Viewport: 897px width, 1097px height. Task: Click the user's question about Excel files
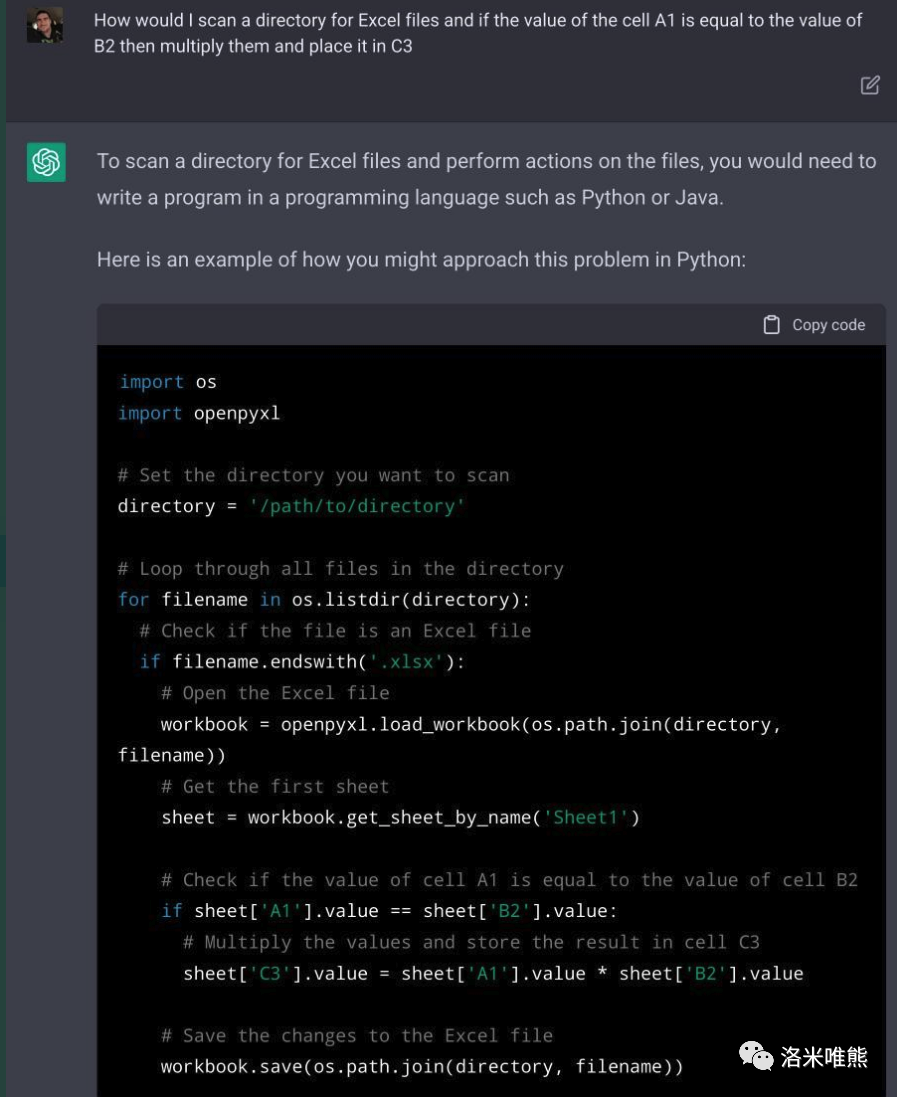coord(478,33)
